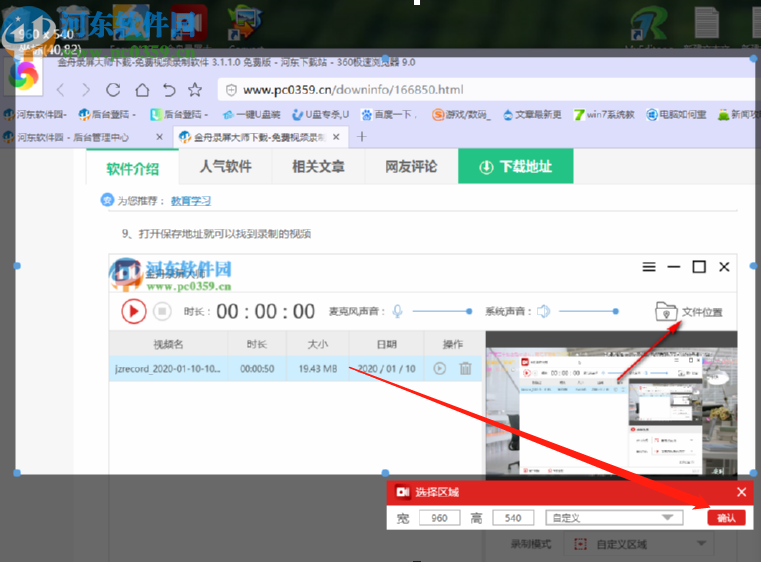The height and width of the screenshot is (562, 761).
Task: Close the 后台管理中心 browser tab
Action: point(159,137)
